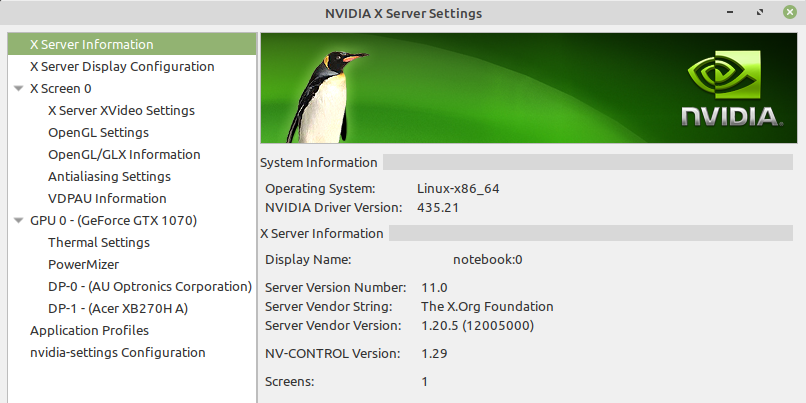Image resolution: width=806 pixels, height=403 pixels.
Task: Collapse the GPU 0 GeForce GTX 1070 arrow
Action: (19, 221)
